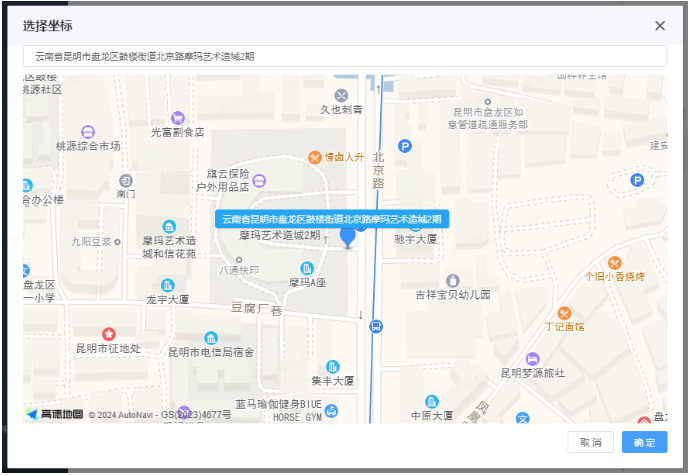
Task: Click the 高德地图 logo
Action: point(55,414)
